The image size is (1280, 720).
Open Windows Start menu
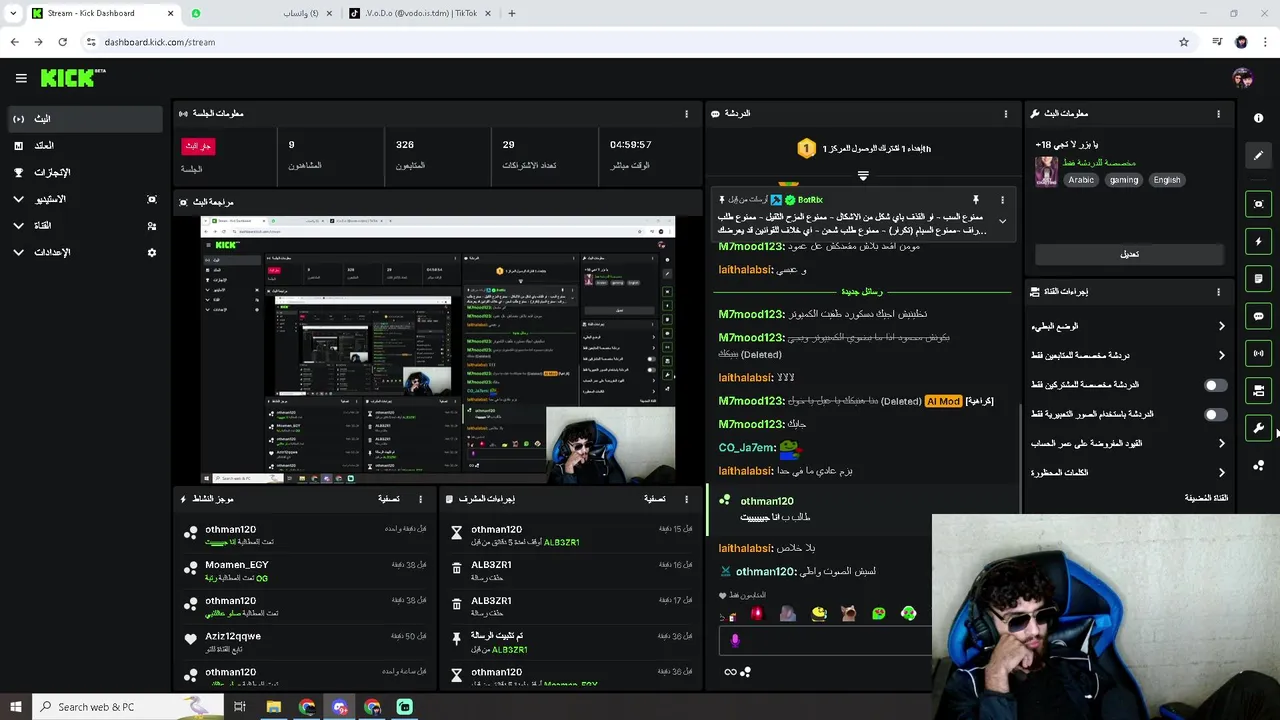[15, 707]
